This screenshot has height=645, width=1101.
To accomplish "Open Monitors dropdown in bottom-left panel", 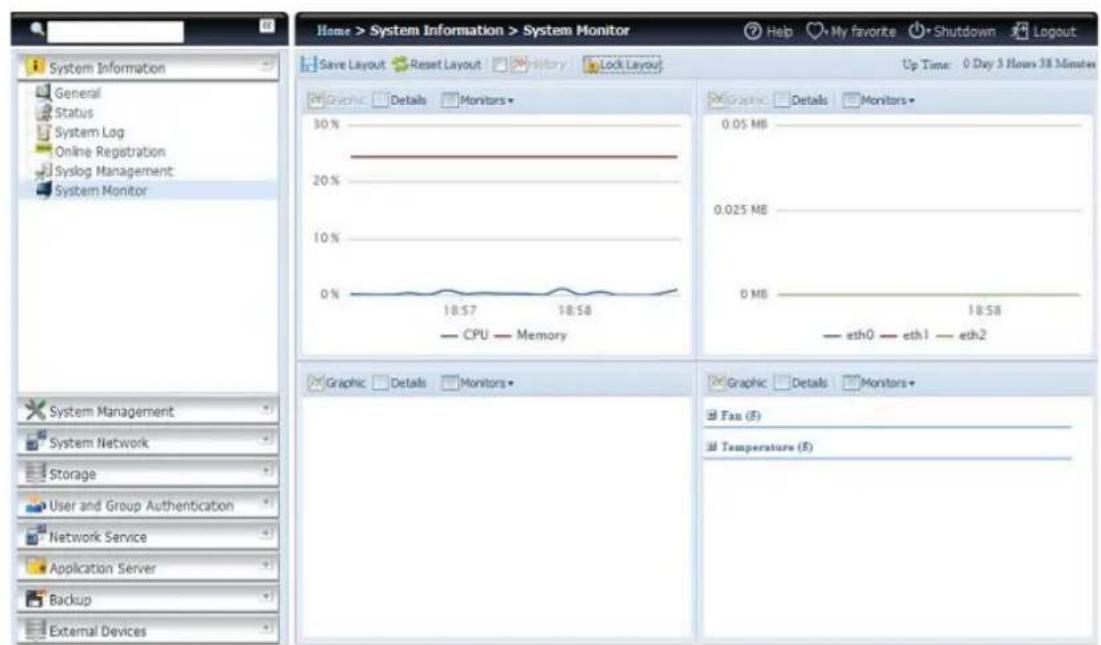I will [x=477, y=383].
